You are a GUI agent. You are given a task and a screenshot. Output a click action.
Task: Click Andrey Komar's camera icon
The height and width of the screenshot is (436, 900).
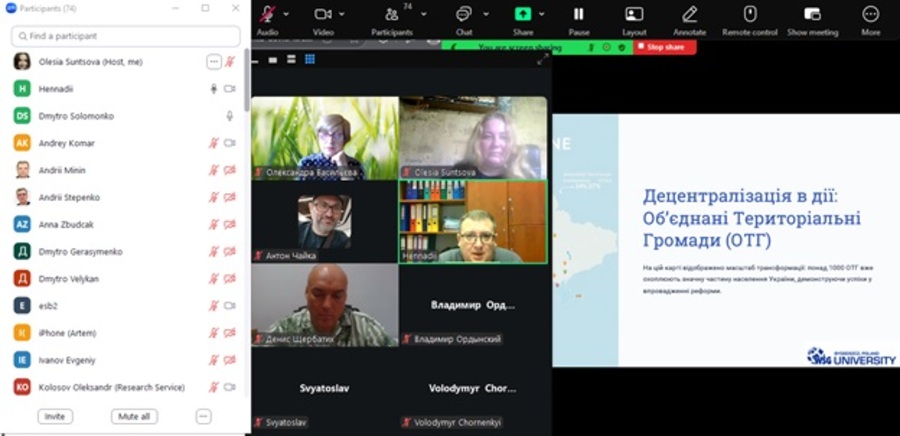pos(230,143)
